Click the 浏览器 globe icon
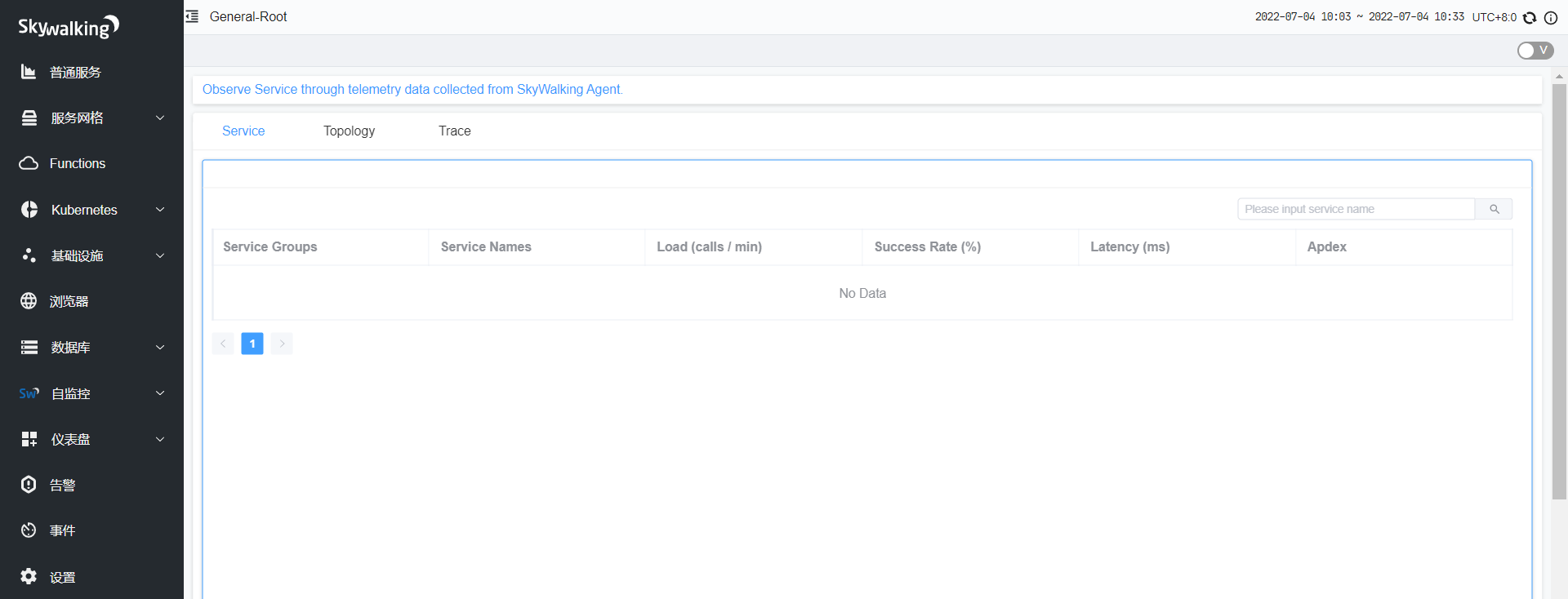The width and height of the screenshot is (1568, 599). pos(29,301)
